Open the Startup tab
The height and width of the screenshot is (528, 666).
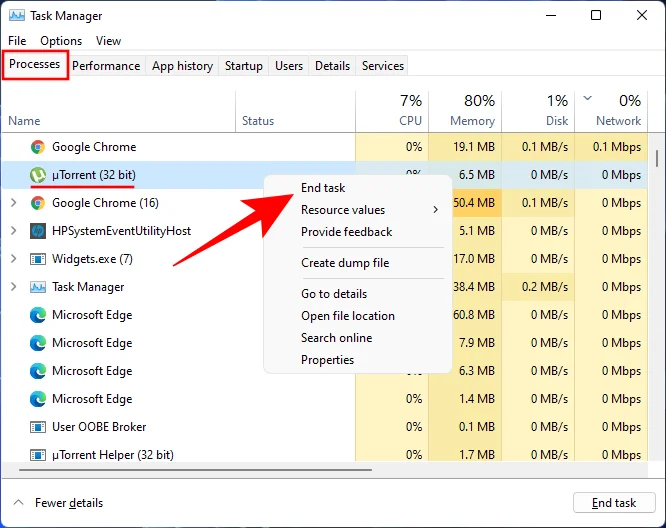click(244, 66)
